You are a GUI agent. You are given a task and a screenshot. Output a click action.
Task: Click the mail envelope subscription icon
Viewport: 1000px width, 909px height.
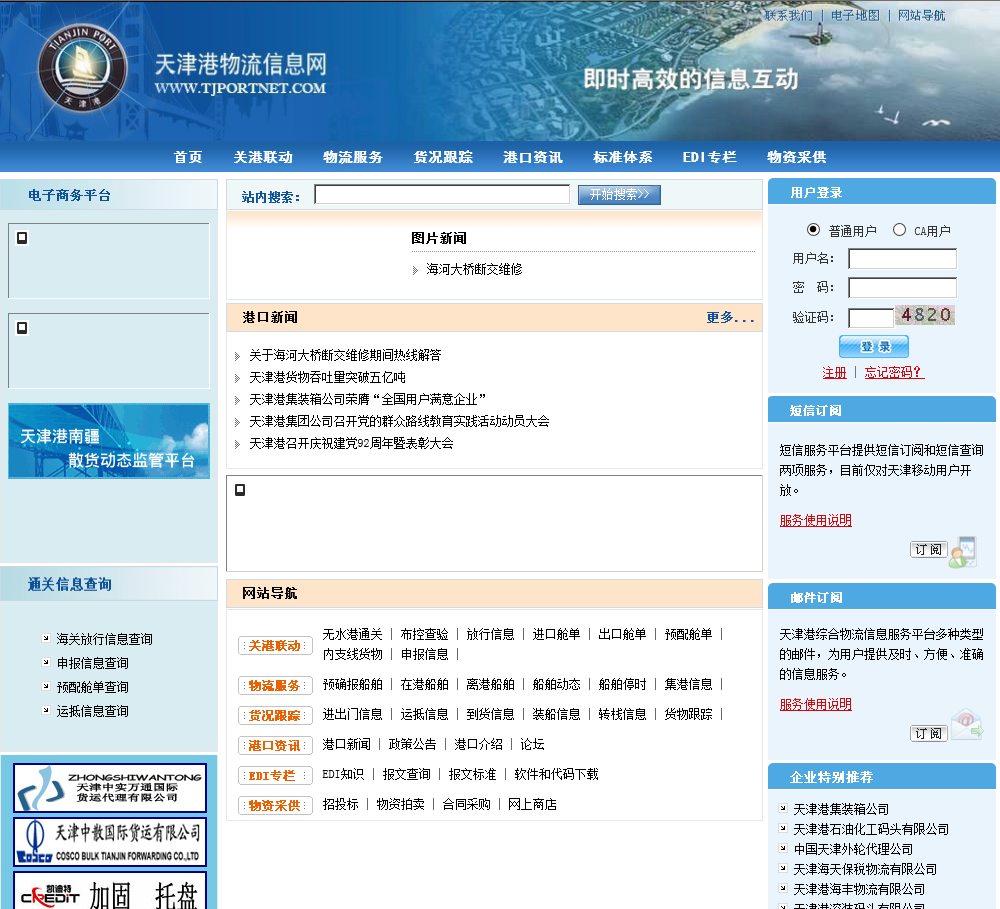point(967,726)
